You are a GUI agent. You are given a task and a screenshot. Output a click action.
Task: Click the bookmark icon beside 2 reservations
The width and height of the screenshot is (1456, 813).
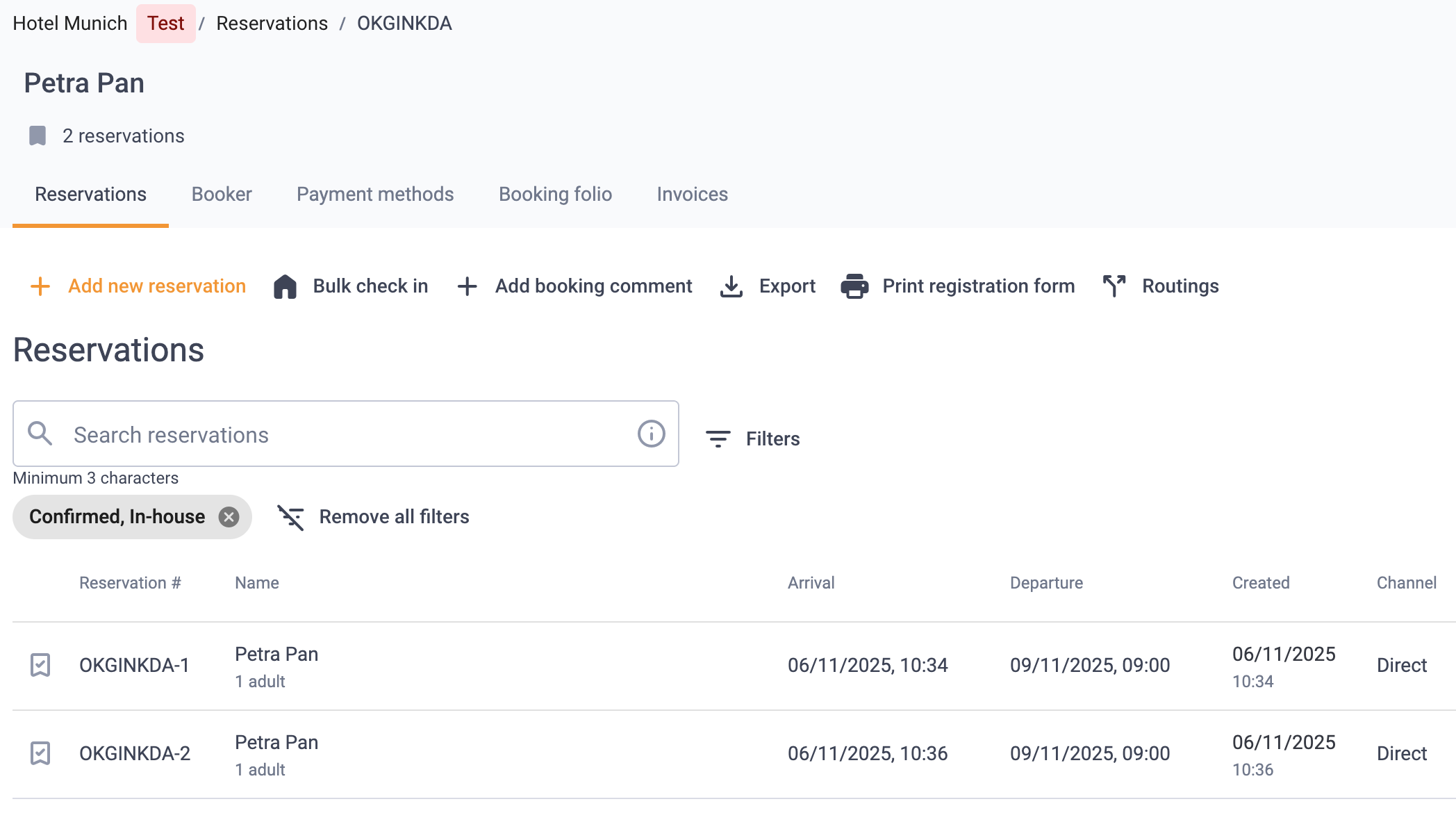[38, 135]
